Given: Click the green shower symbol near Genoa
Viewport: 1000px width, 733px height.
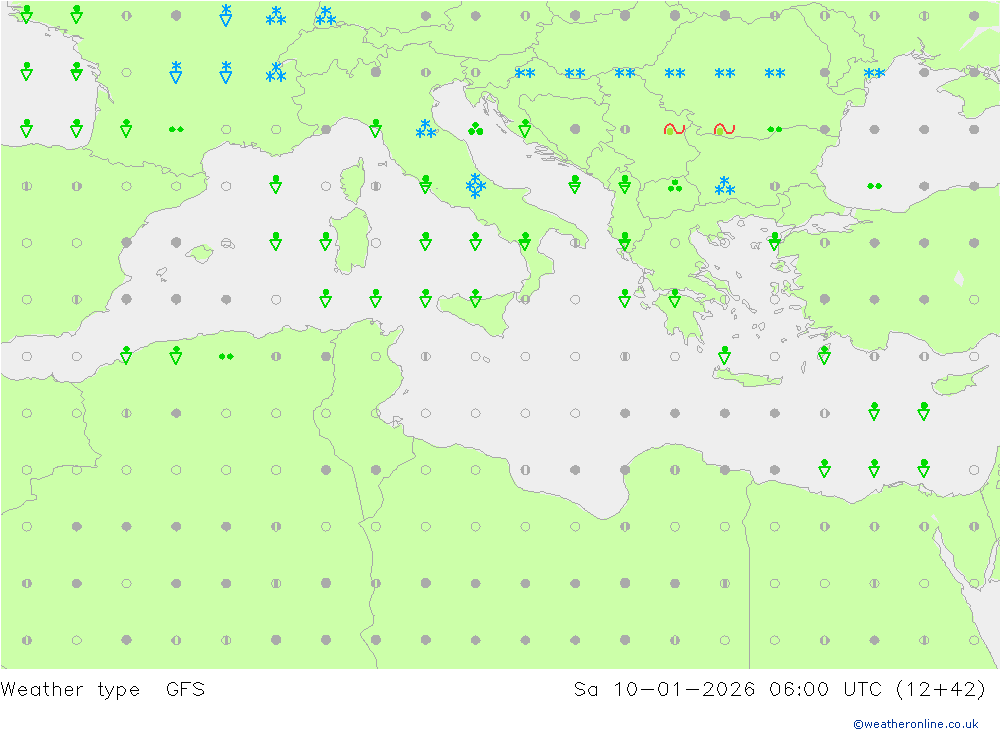Looking at the screenshot, I should pyautogui.click(x=376, y=128).
